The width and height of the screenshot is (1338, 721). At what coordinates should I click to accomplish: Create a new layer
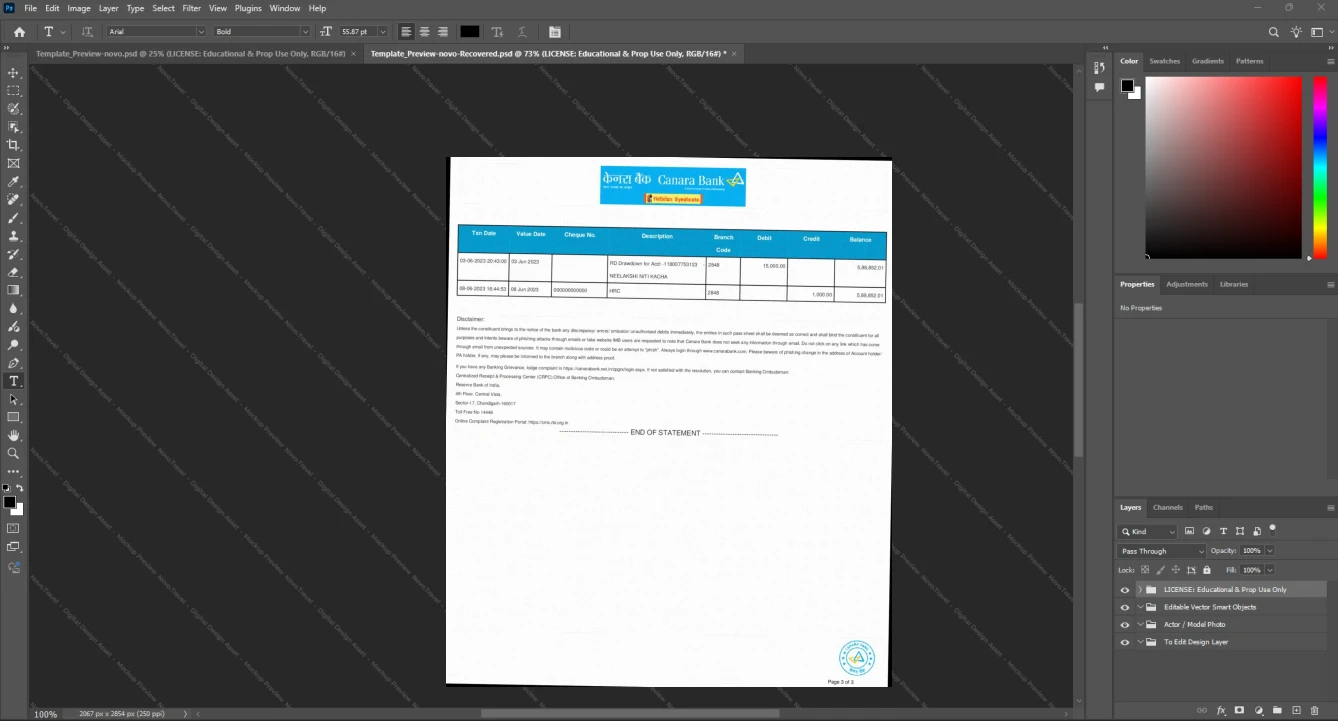[x=1296, y=710]
